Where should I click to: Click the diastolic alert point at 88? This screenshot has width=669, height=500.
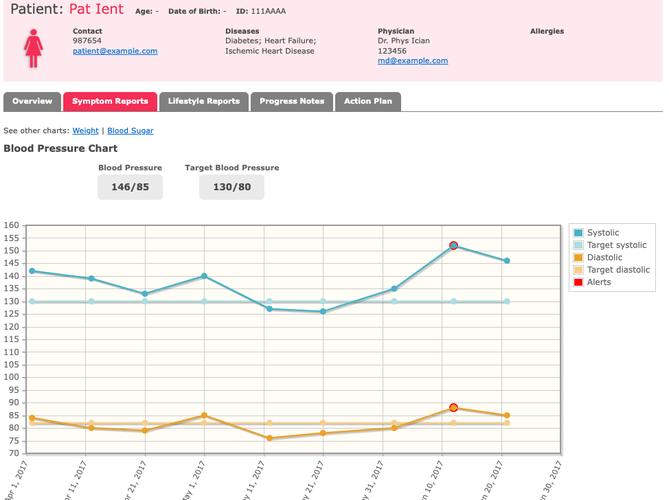coord(454,407)
